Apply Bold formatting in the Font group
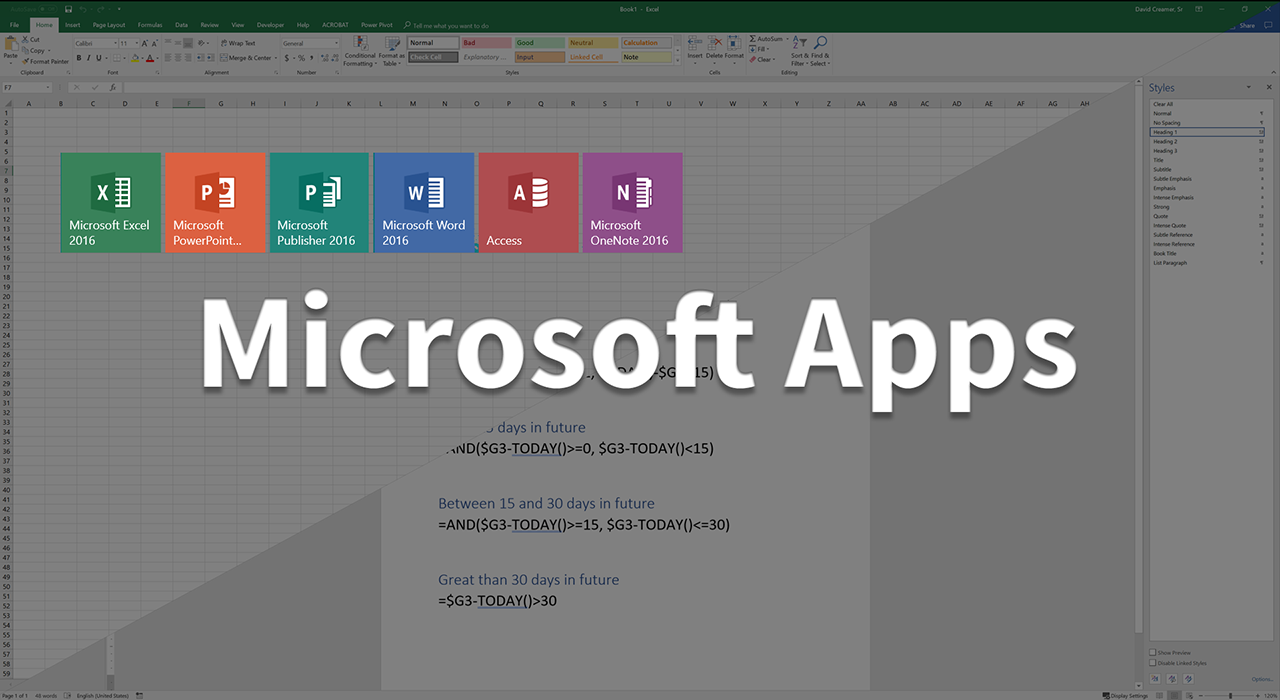This screenshot has width=1280, height=700. (x=79, y=58)
